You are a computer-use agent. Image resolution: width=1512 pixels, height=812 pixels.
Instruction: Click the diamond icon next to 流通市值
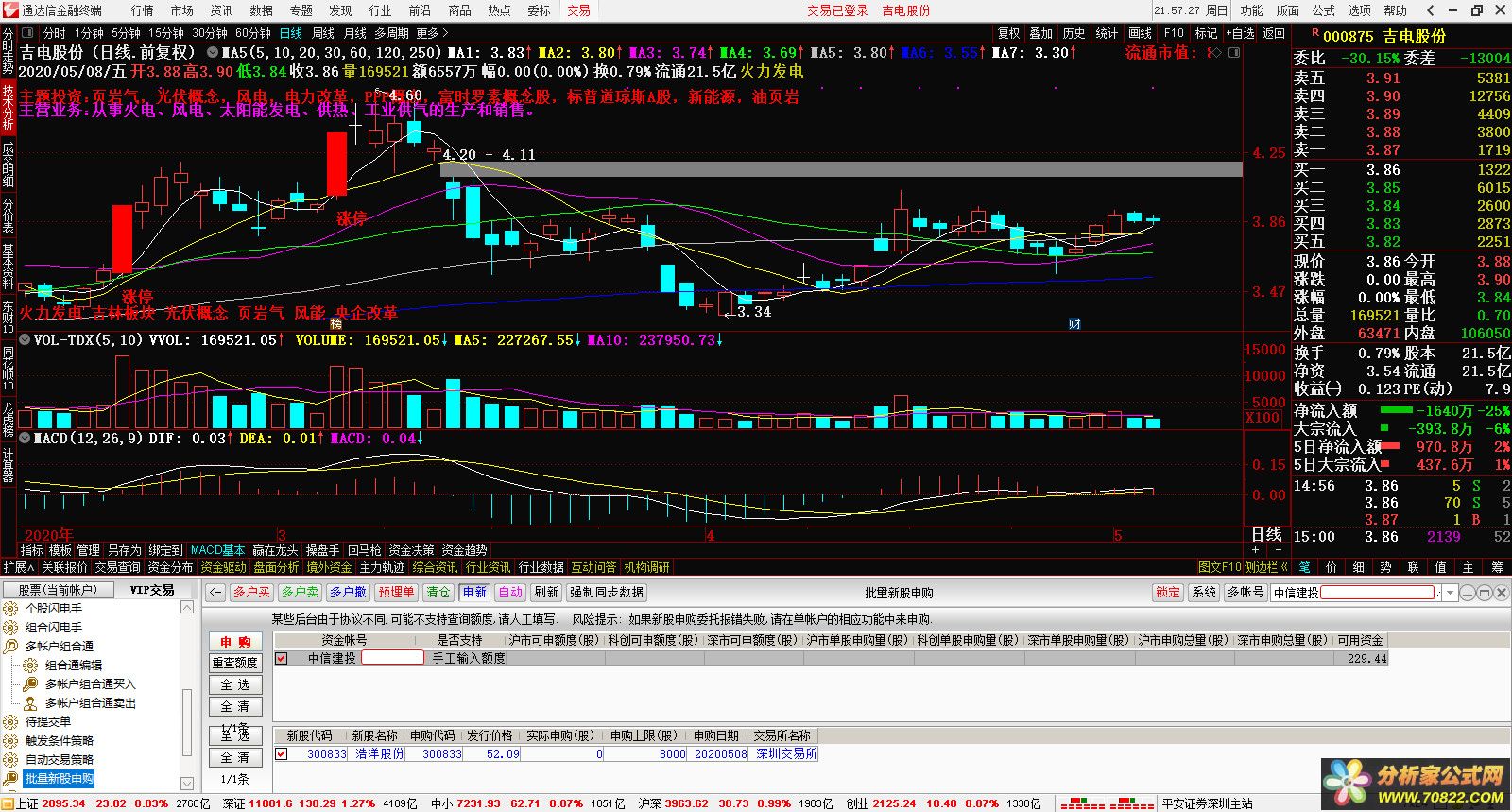tap(1216, 53)
